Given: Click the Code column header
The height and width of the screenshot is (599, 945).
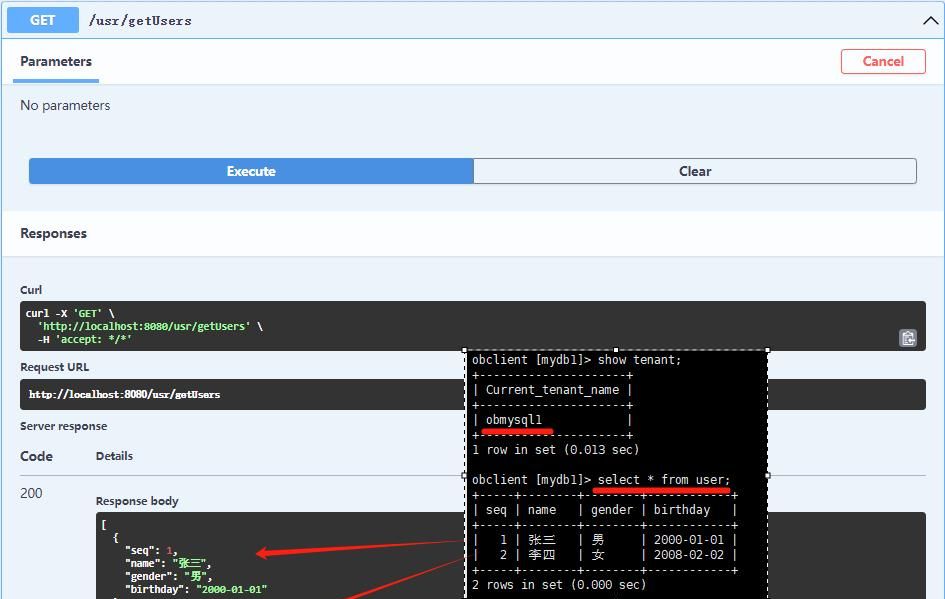Looking at the screenshot, I should click(37, 456).
